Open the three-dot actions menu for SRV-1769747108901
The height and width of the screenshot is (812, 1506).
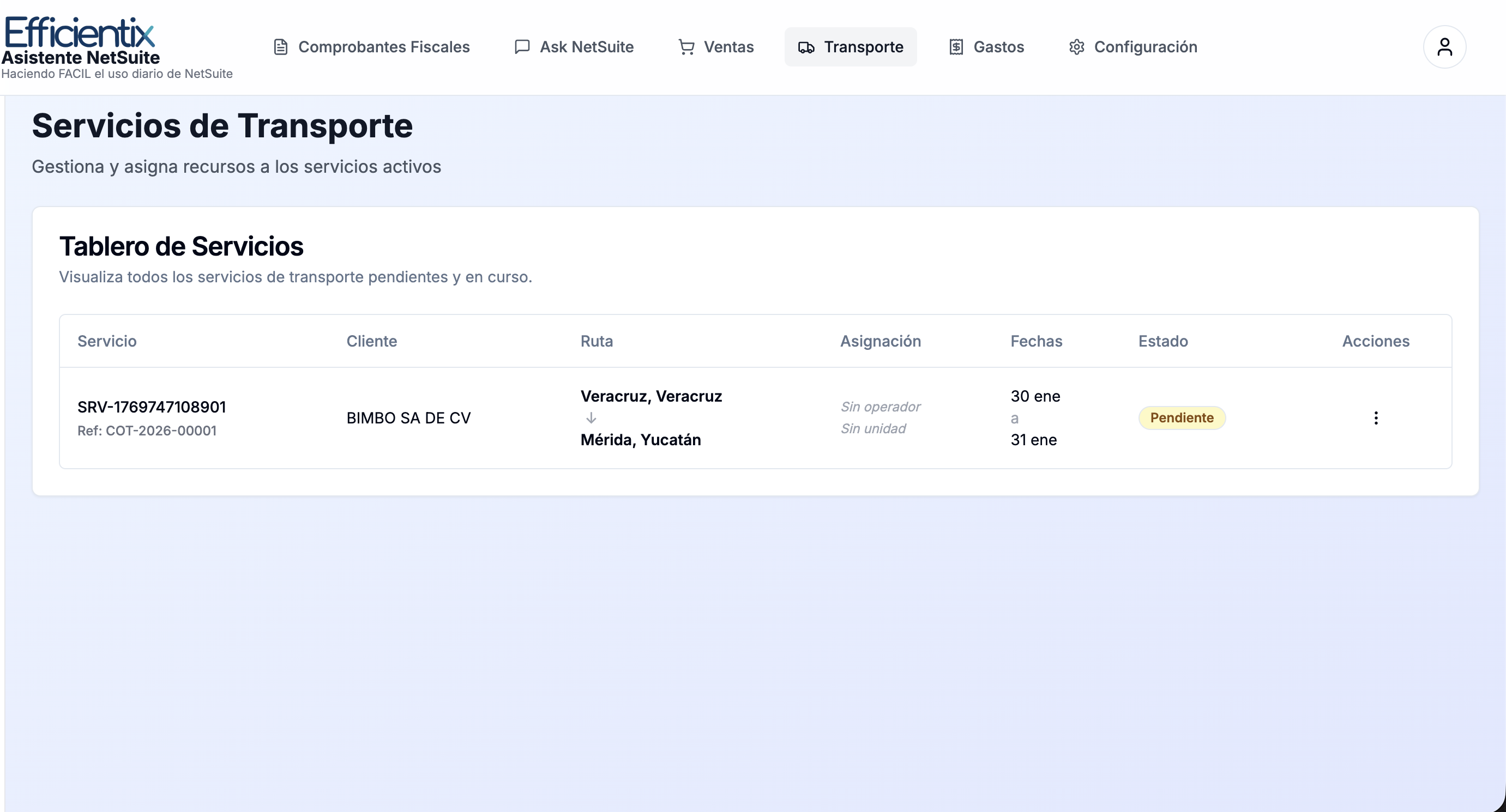(x=1376, y=417)
